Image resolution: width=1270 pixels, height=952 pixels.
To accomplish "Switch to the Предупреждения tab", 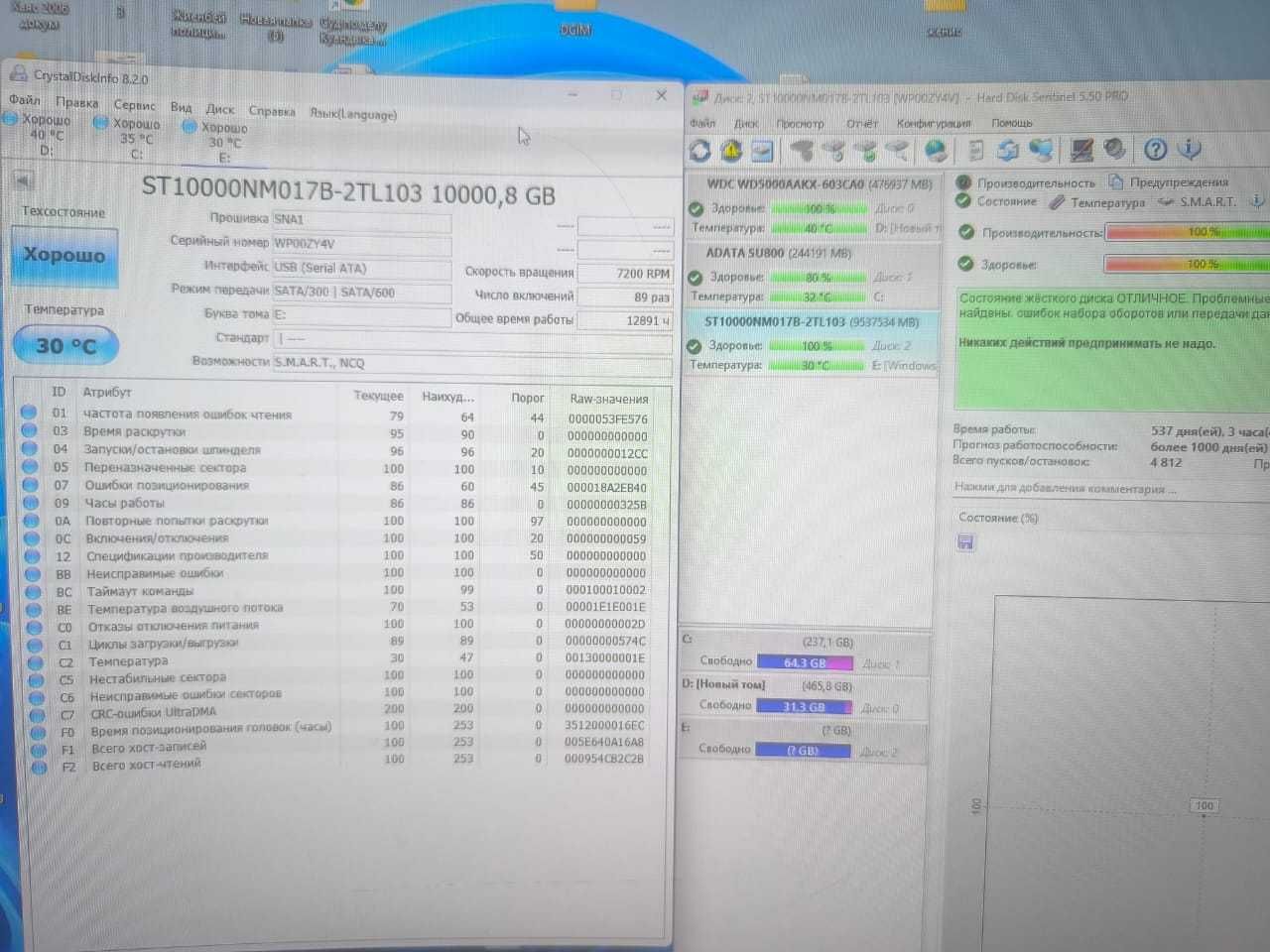I will point(1169,182).
